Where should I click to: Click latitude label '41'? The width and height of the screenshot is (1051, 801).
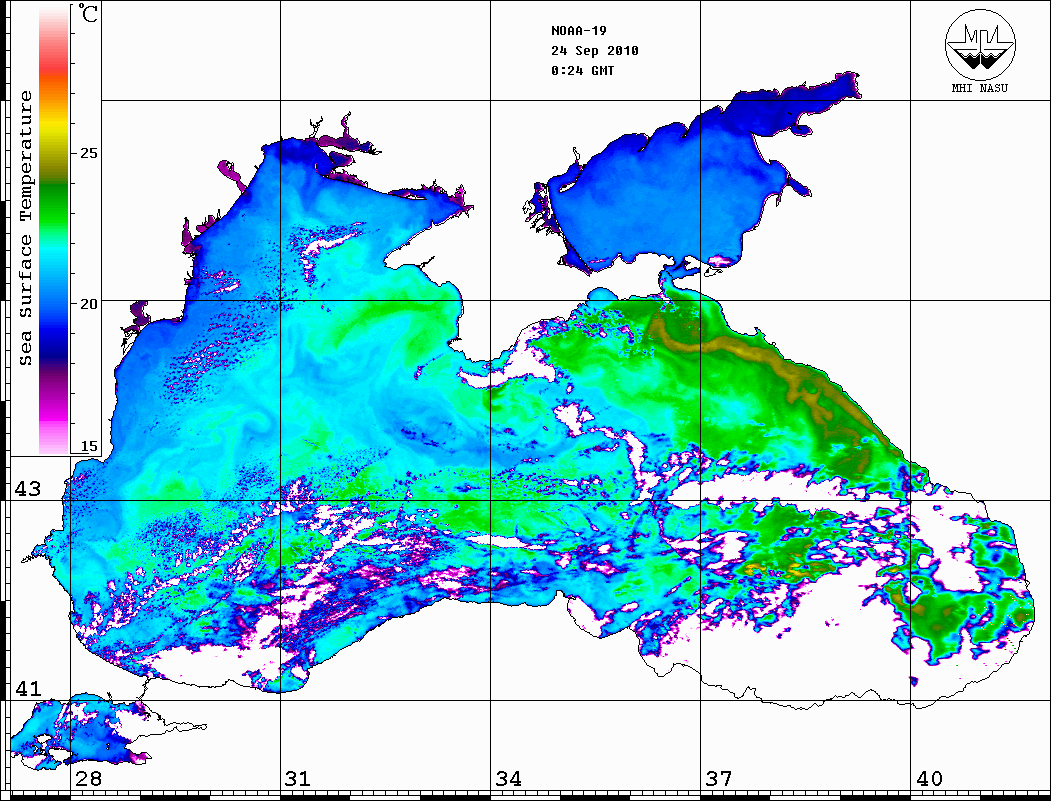point(27,688)
